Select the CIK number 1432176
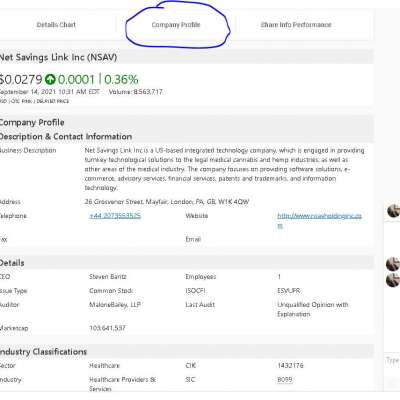Viewport: 400px width, 400px height. tap(290, 366)
